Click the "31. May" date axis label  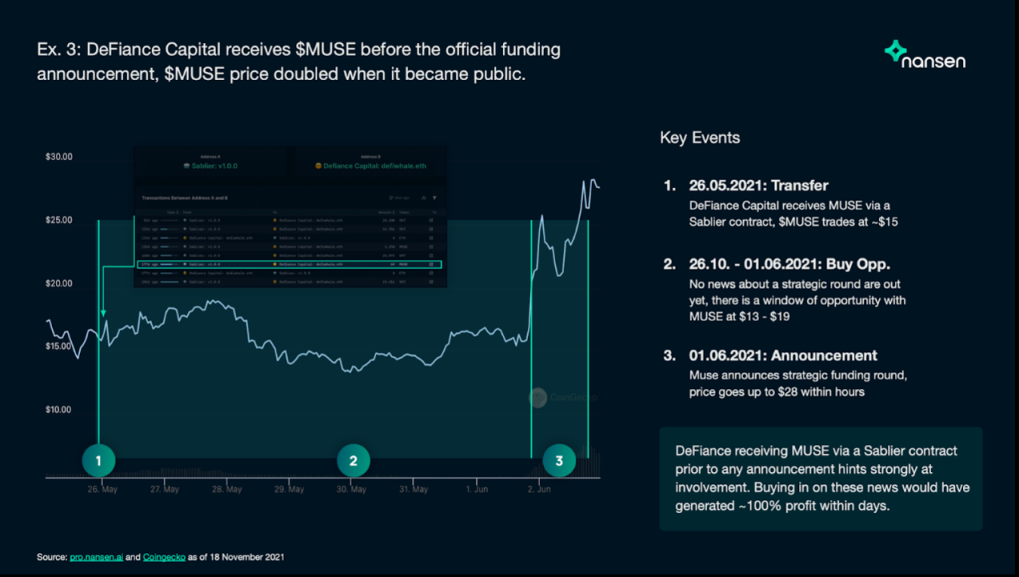413,489
